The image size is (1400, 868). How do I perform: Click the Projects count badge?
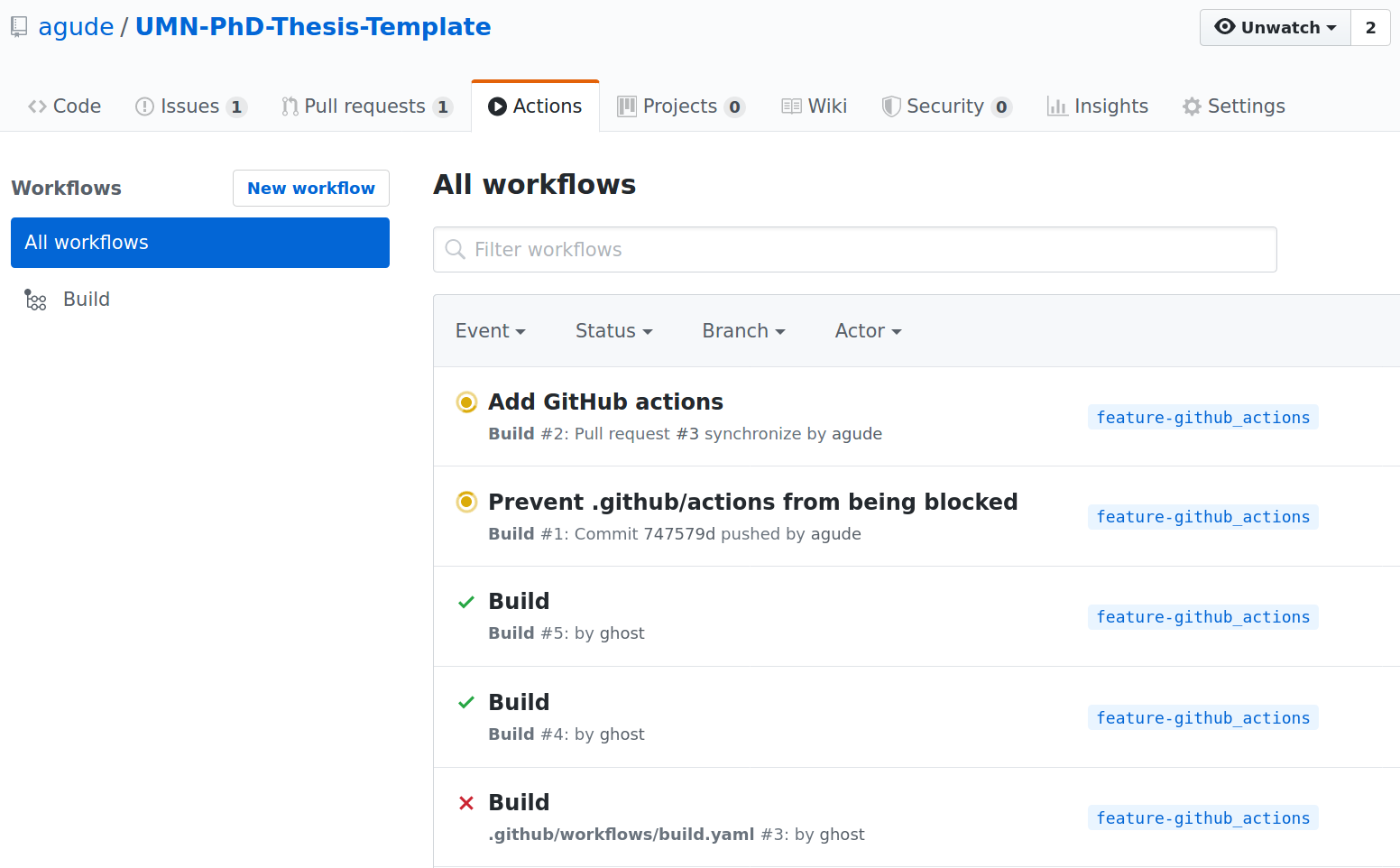[734, 107]
